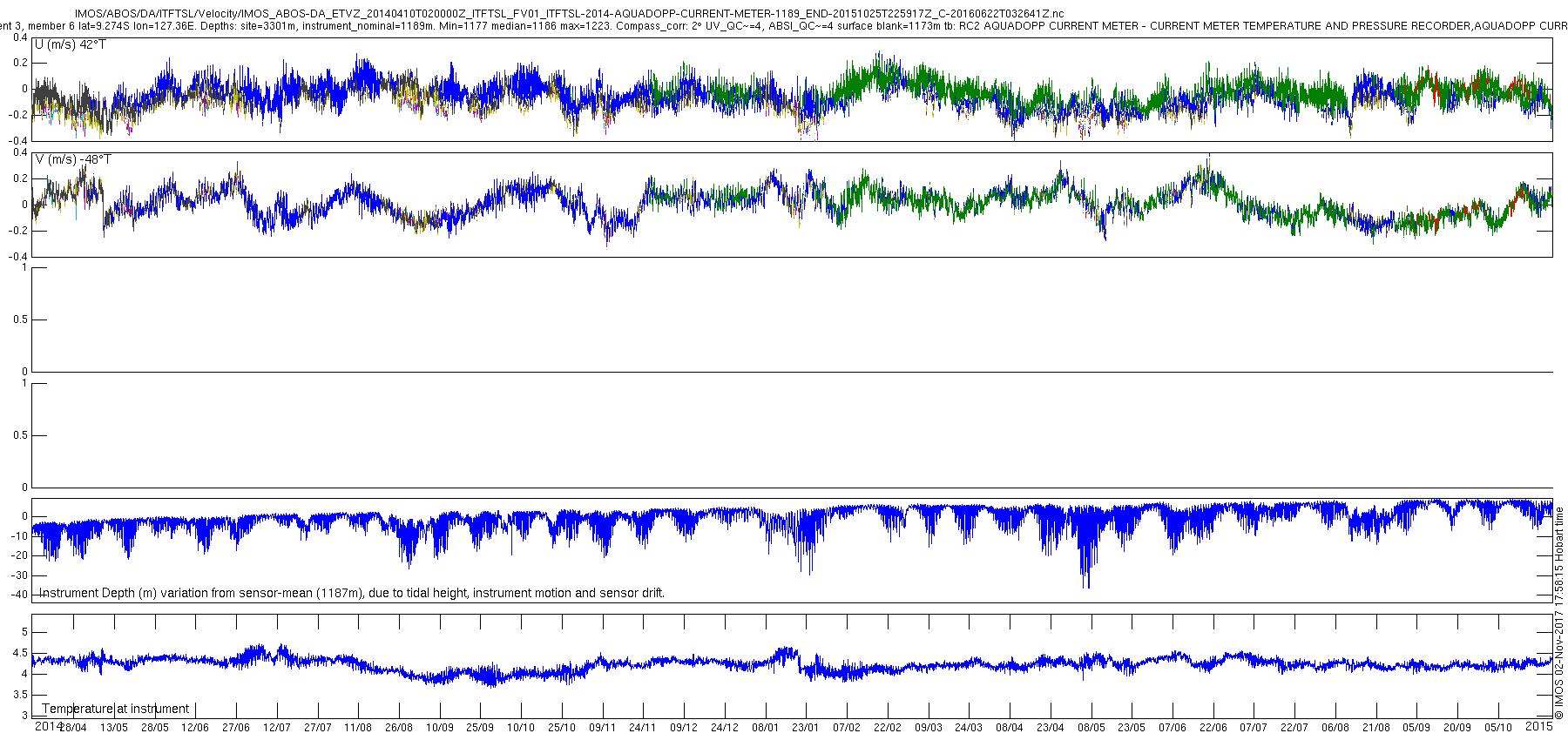Click the '-30' depth axis tick label

[19, 575]
